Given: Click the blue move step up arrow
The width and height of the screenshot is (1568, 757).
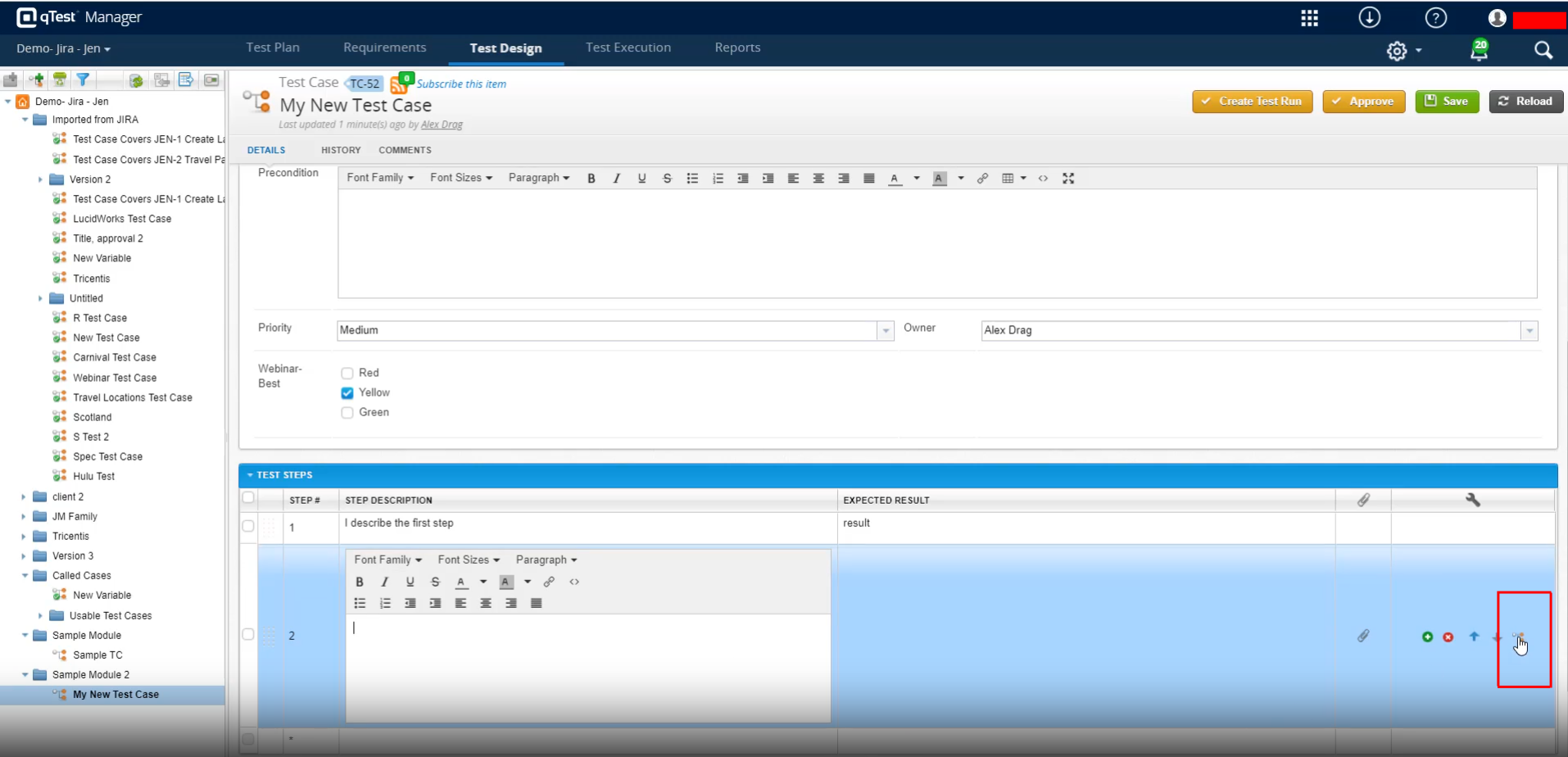Looking at the screenshot, I should [x=1474, y=636].
